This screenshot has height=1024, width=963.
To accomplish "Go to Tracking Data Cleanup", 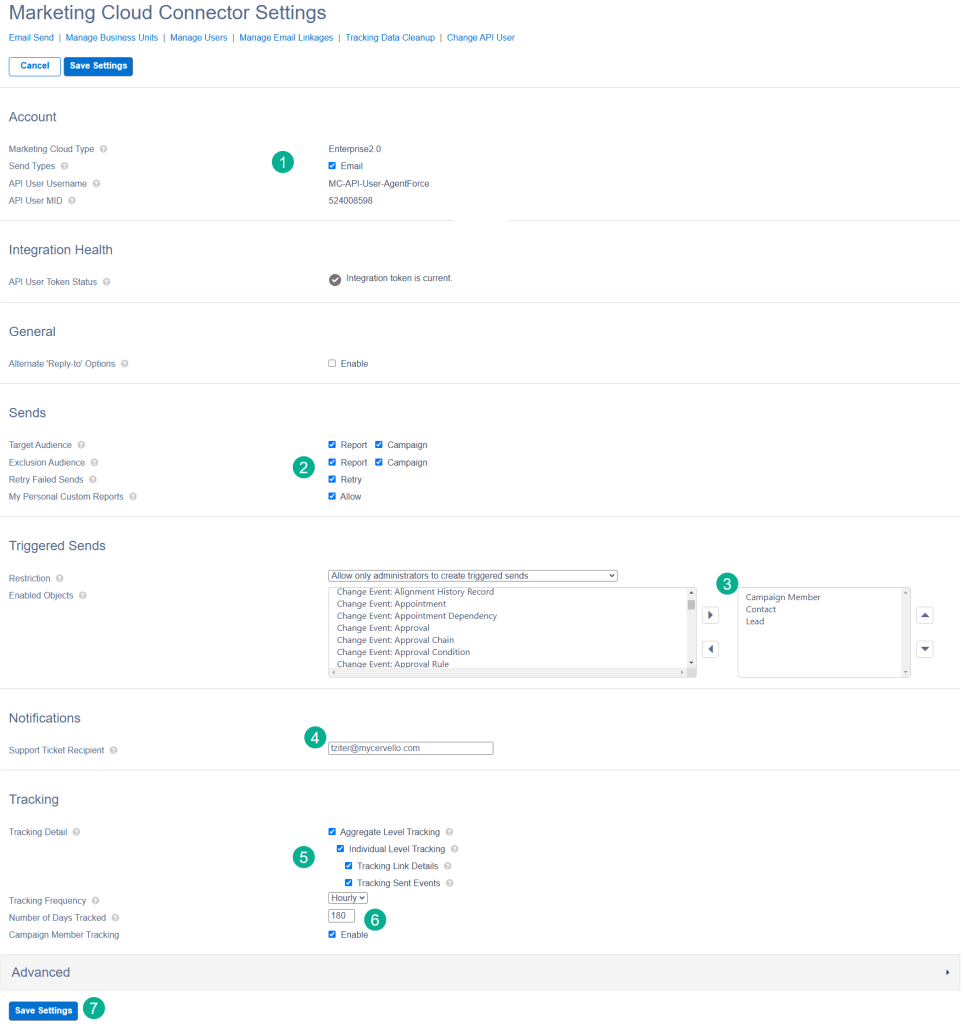I will tap(390, 38).
